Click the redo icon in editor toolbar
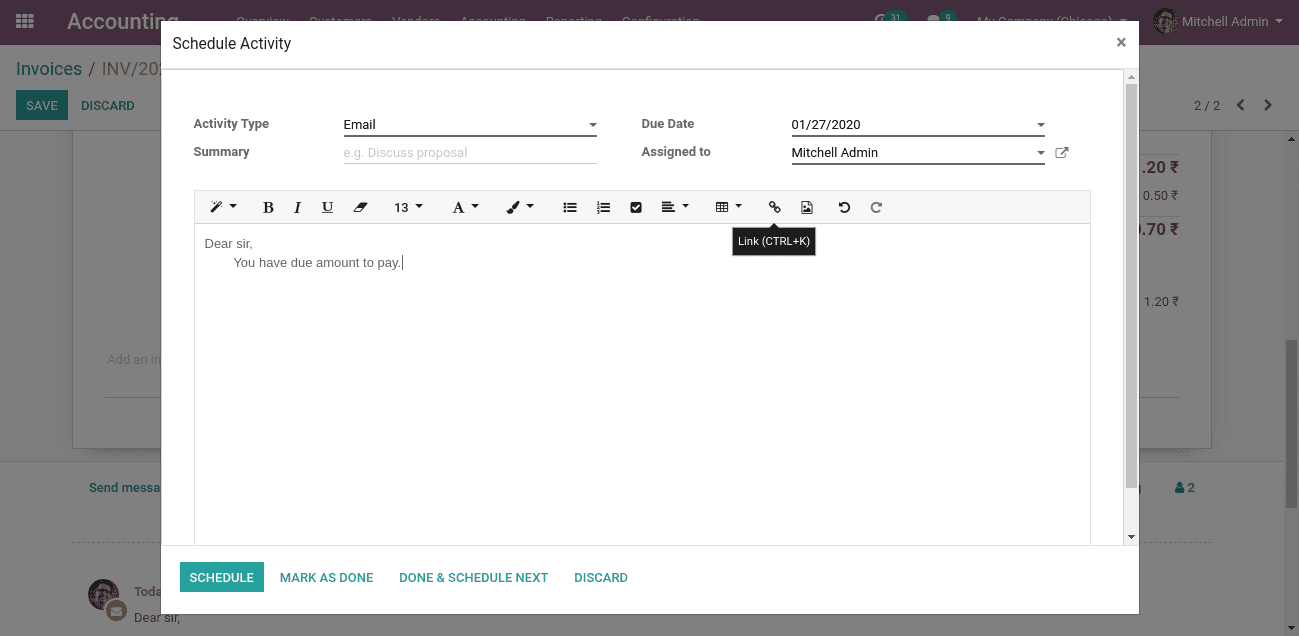The width and height of the screenshot is (1299, 636). pyautogui.click(x=876, y=207)
